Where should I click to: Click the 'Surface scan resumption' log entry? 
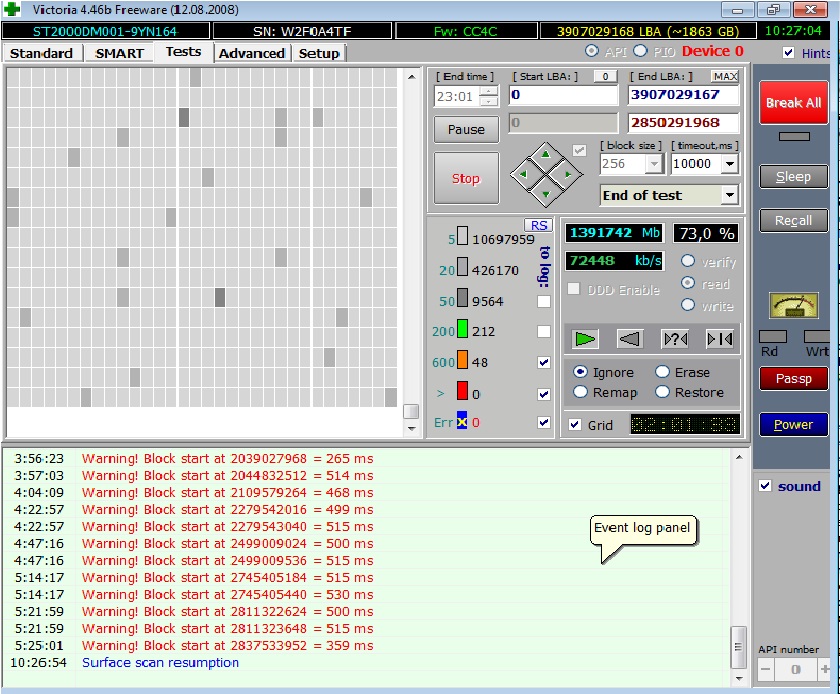[160, 662]
